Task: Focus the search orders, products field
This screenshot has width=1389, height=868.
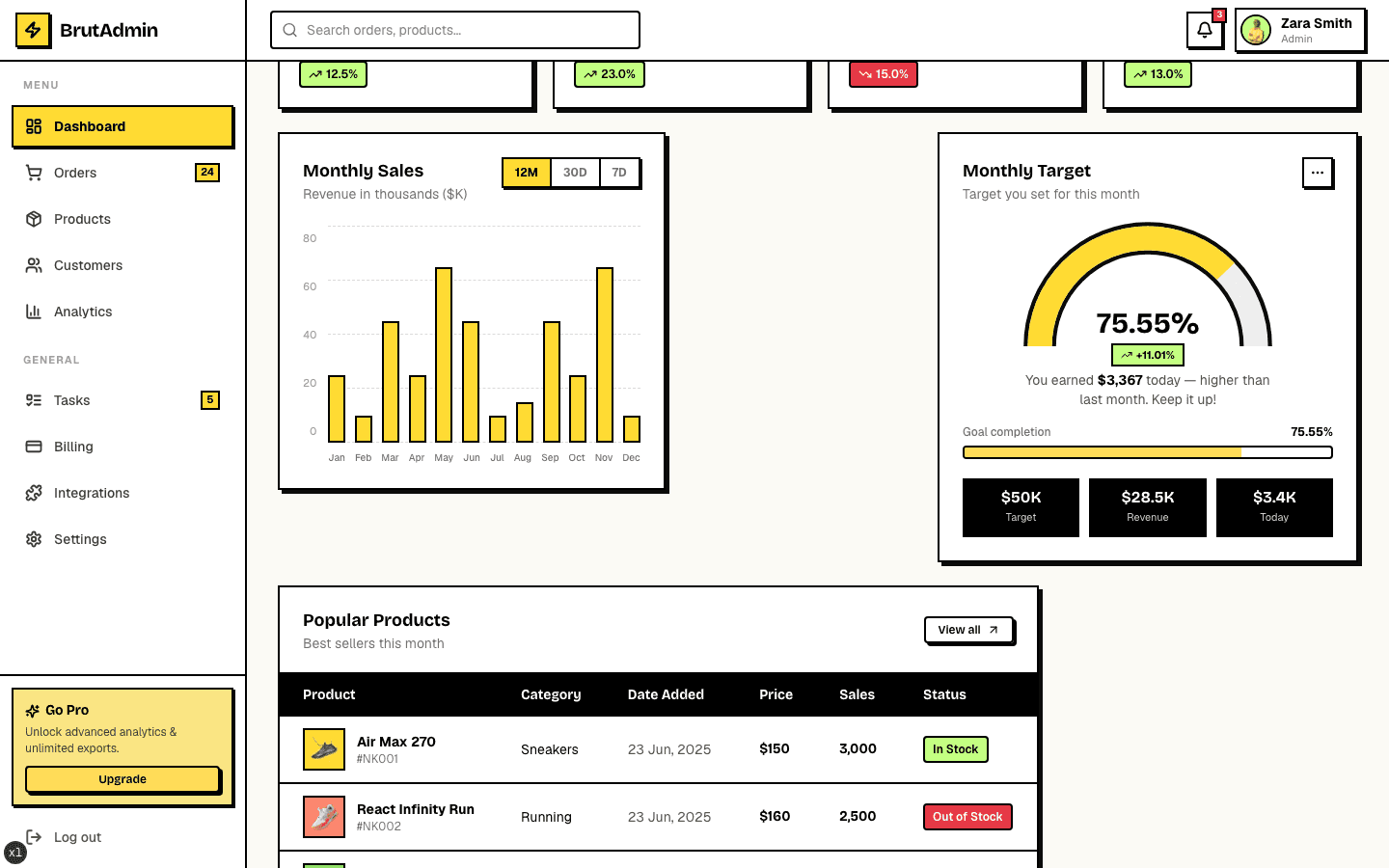Action: click(x=455, y=30)
